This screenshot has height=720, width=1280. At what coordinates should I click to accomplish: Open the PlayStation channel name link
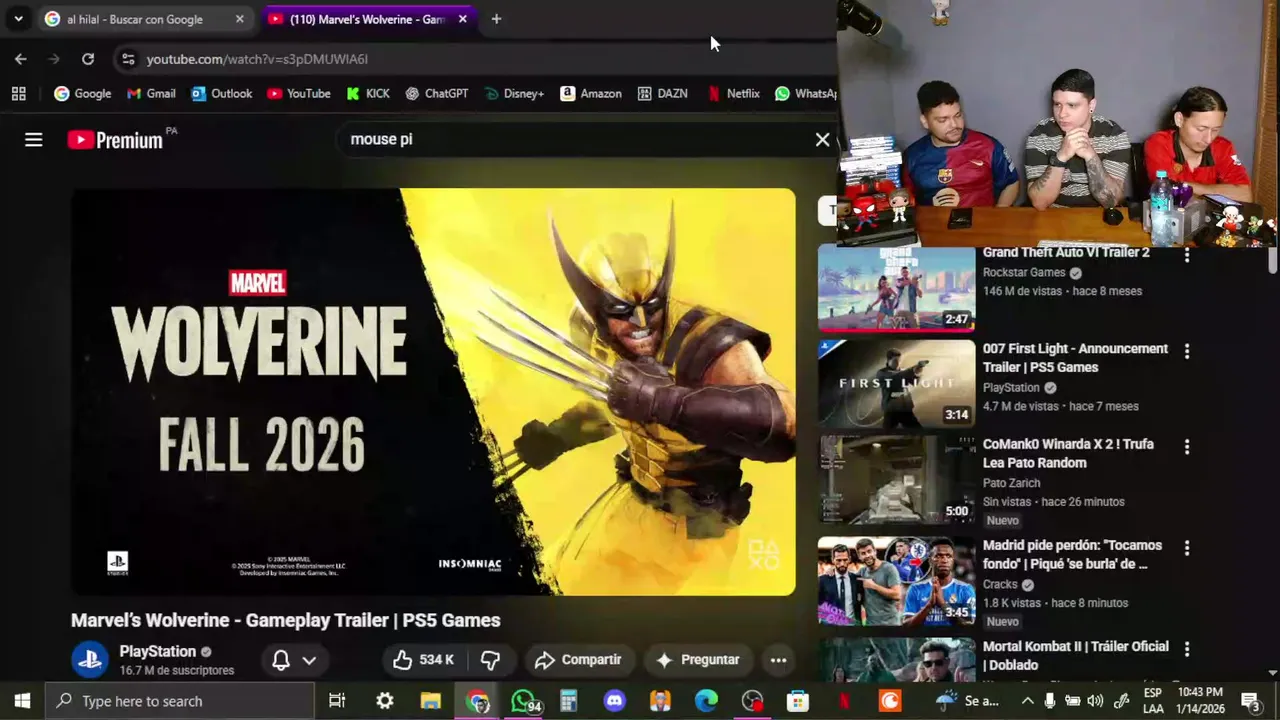157,651
